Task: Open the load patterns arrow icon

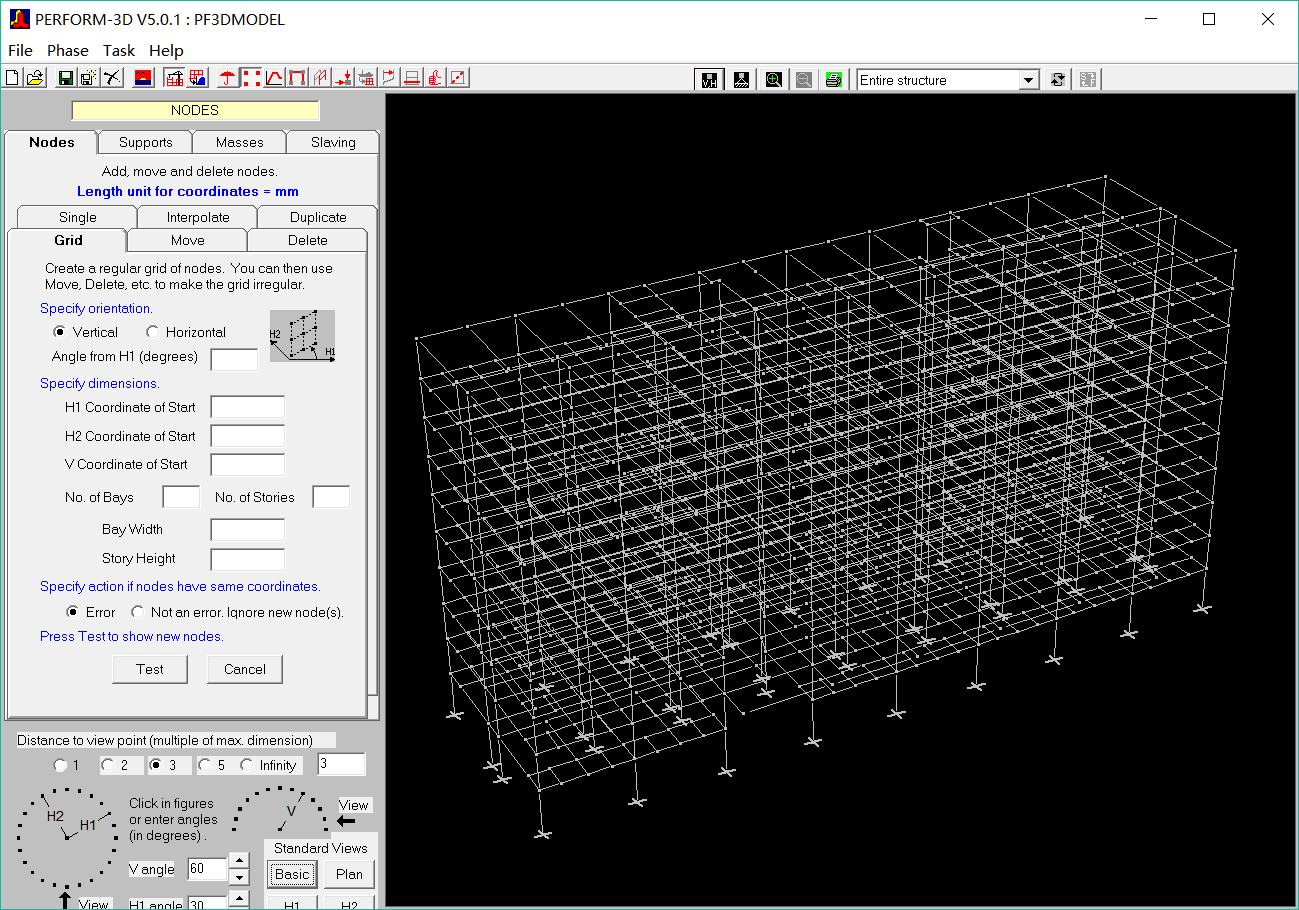Action: coord(343,78)
